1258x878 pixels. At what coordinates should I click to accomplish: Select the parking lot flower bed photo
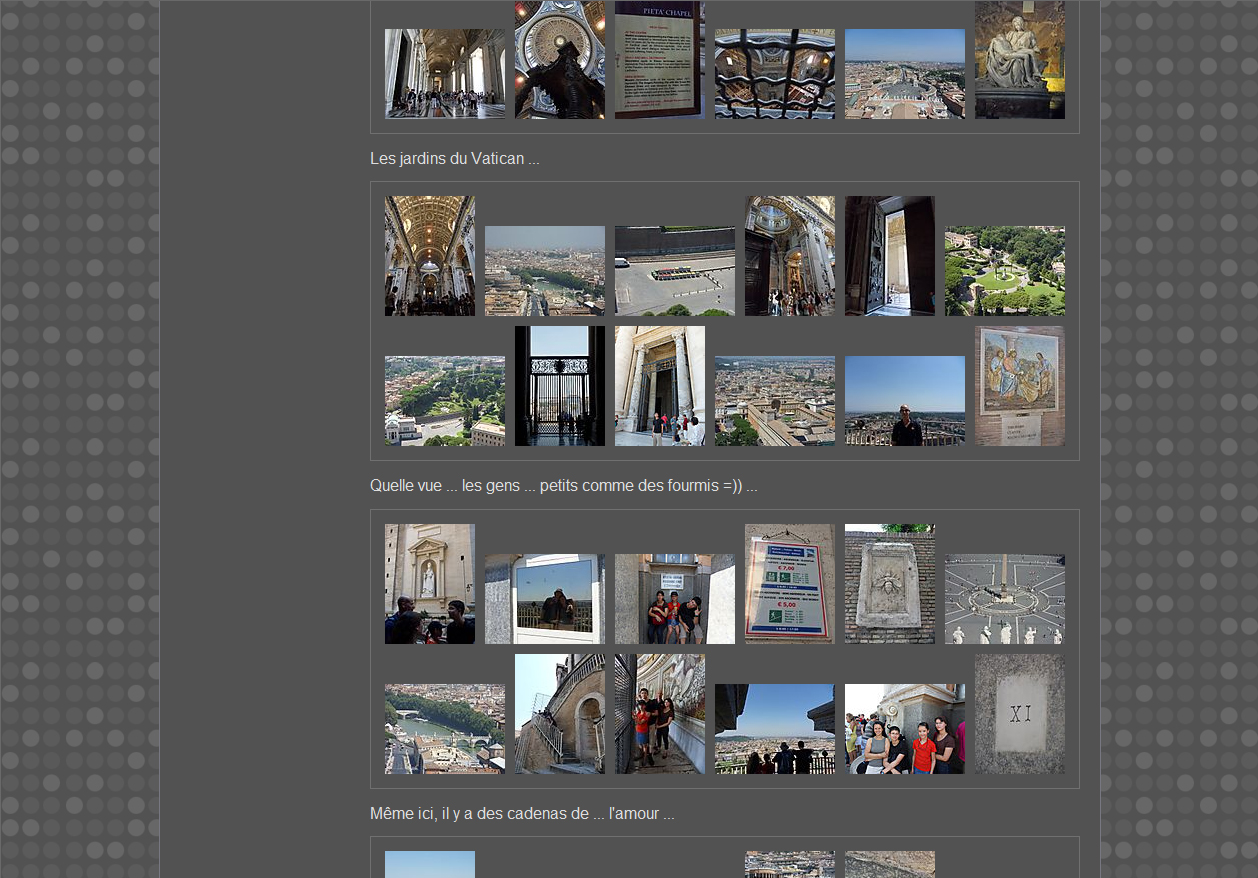[x=674, y=271]
